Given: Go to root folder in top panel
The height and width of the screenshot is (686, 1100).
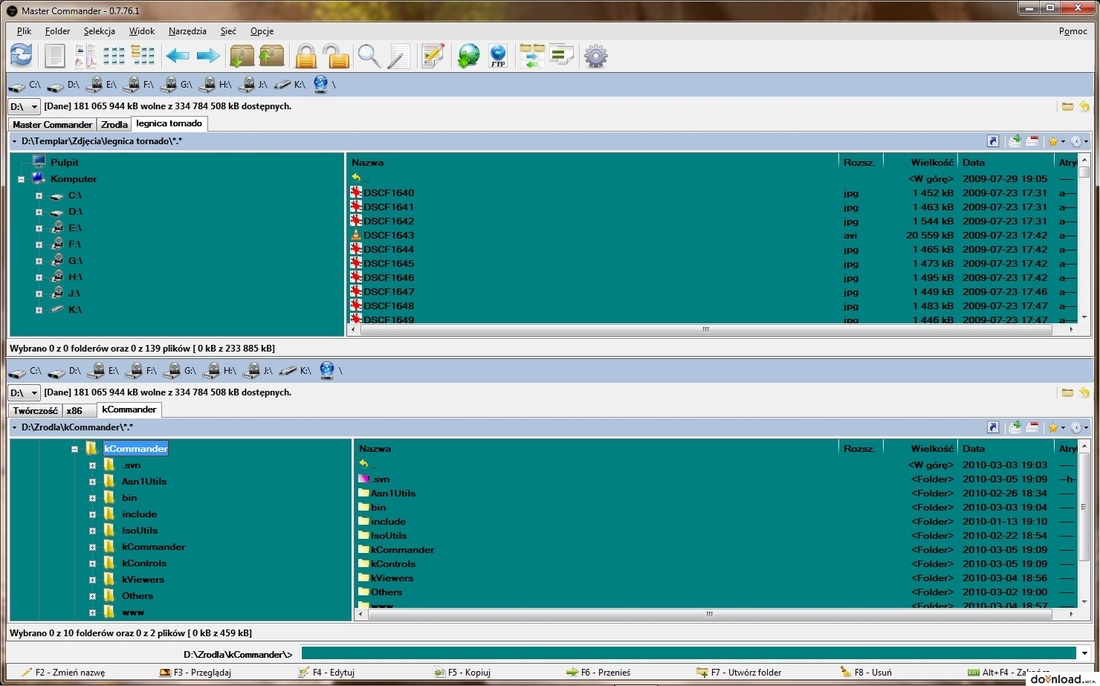Looking at the screenshot, I should pos(1067,107).
